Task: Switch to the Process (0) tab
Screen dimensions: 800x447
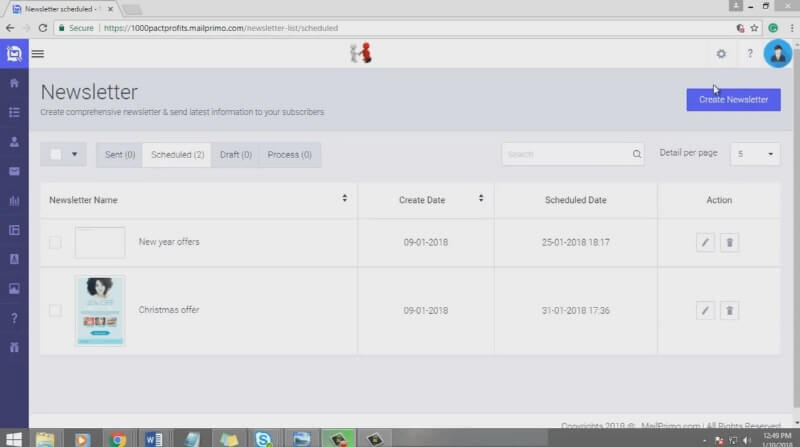Action: tap(289, 155)
